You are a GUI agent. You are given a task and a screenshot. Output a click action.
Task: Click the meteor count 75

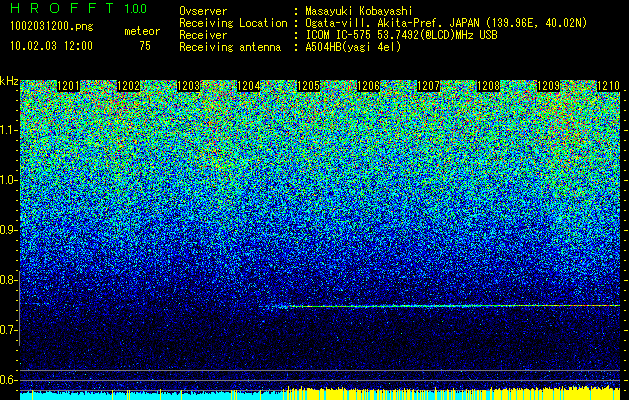(x=145, y=46)
